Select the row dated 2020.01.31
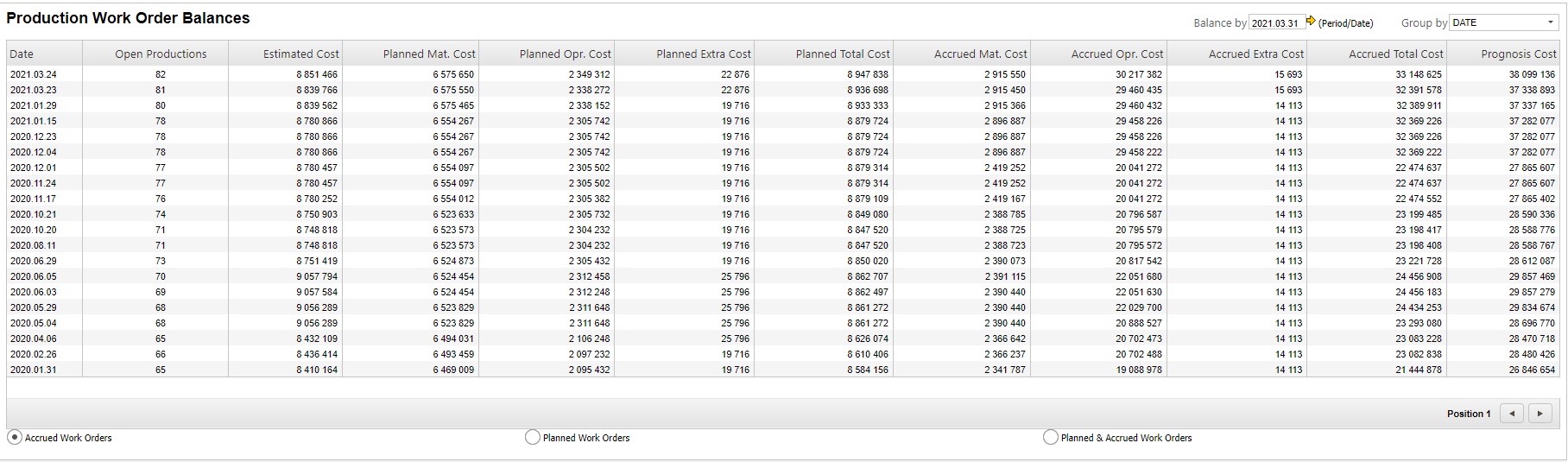The image size is (1568, 462). coord(34,370)
